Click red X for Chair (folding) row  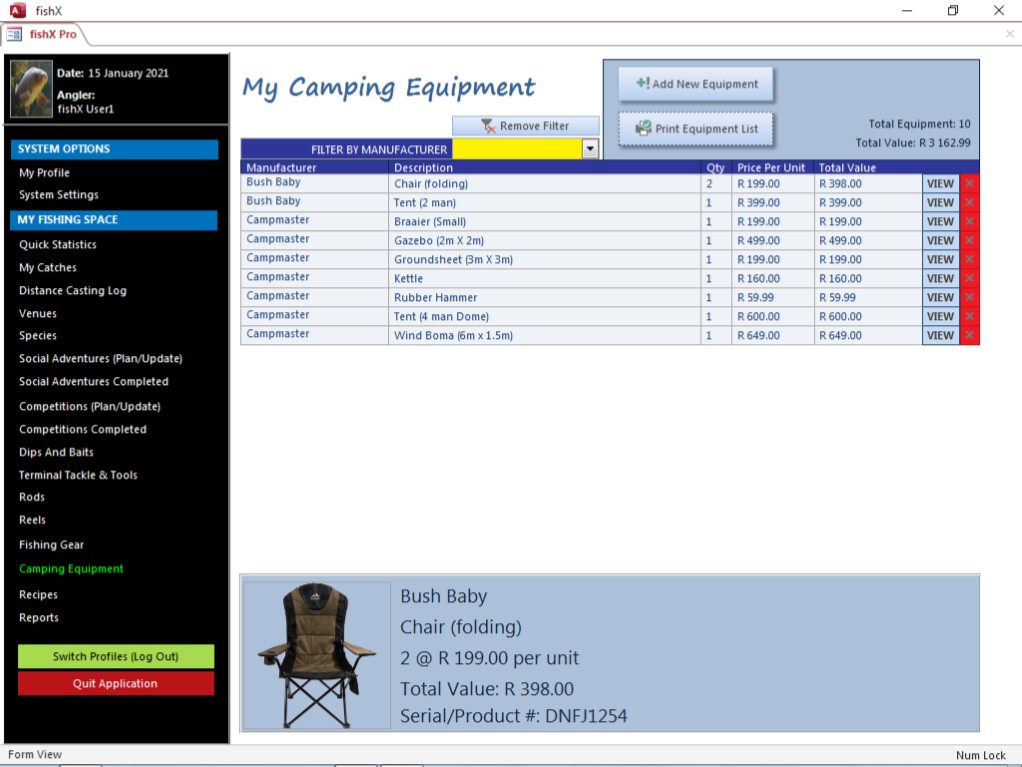pos(969,184)
